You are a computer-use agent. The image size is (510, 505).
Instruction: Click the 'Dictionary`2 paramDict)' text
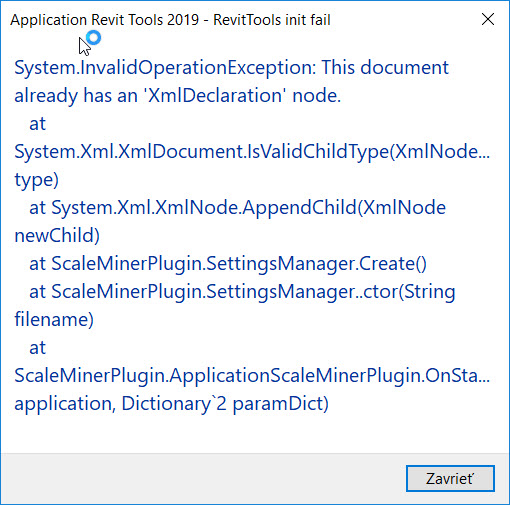225,404
